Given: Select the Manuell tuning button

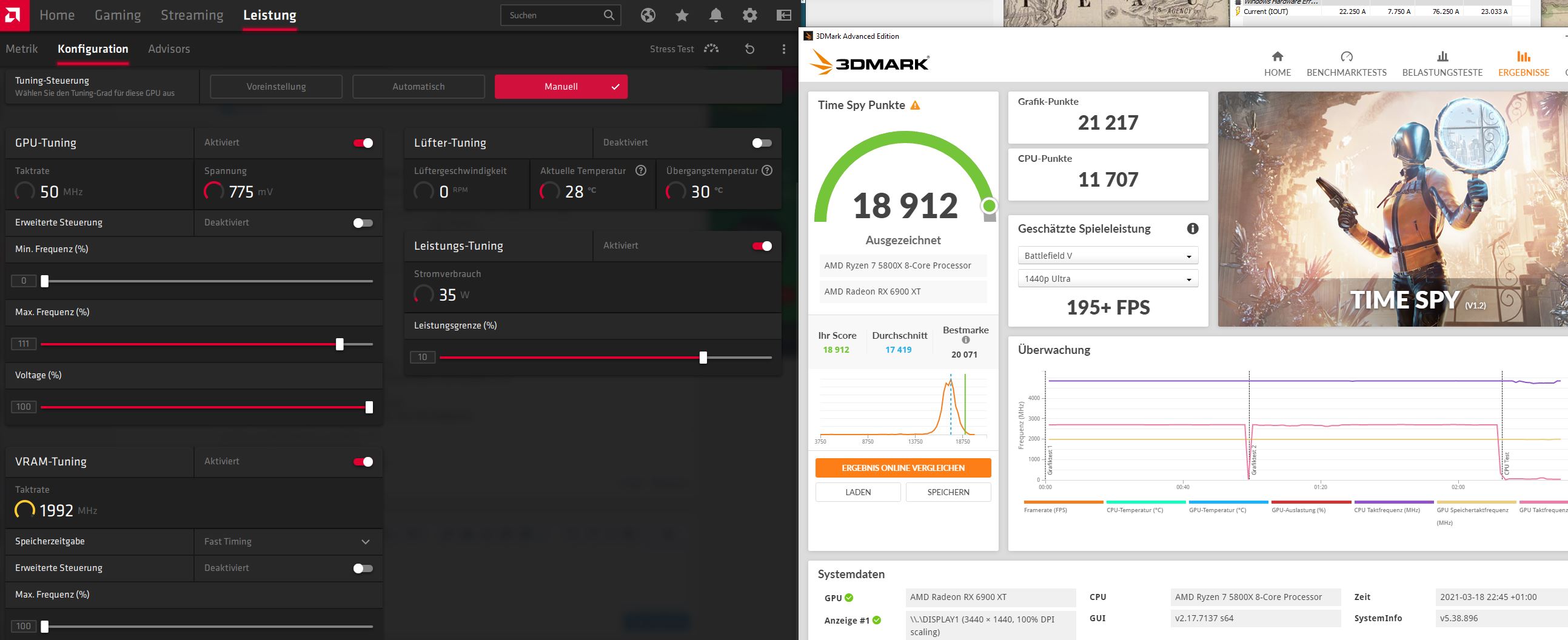Looking at the screenshot, I should [x=561, y=87].
